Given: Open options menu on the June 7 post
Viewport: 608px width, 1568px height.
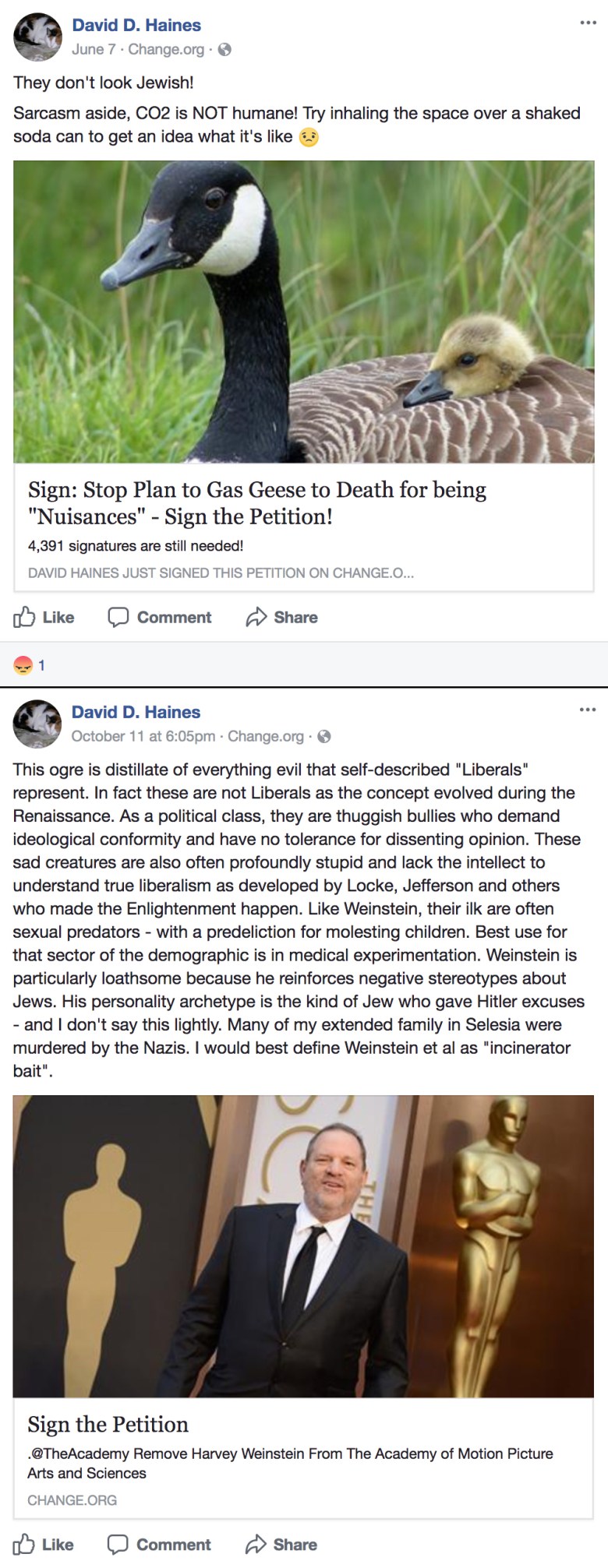Looking at the screenshot, I should (x=588, y=23).
